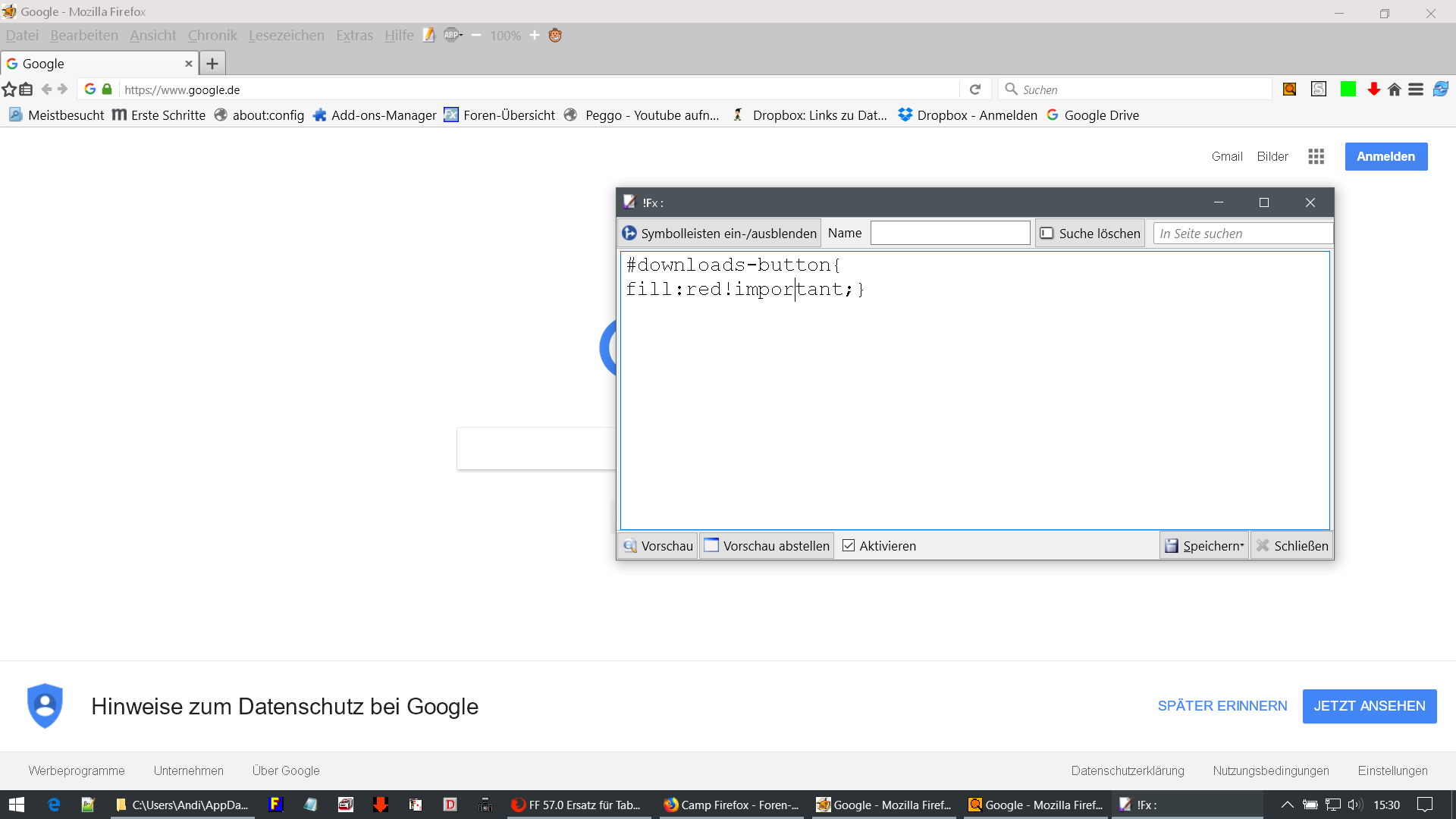Viewport: 1456px width, 819px height.
Task: Click the SPÄTER ERINNERN link
Action: point(1222,706)
